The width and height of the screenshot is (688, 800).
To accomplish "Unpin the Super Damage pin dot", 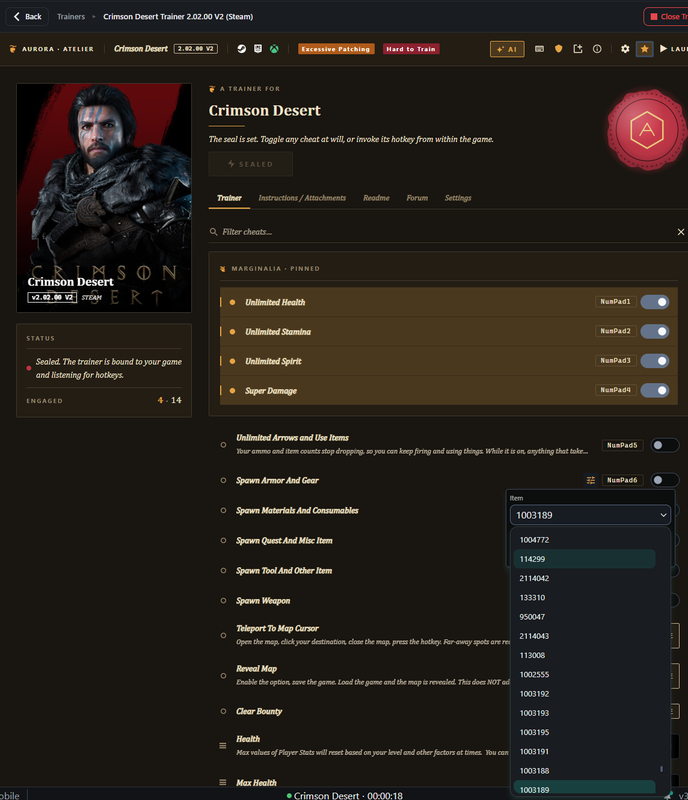I will [232, 390].
